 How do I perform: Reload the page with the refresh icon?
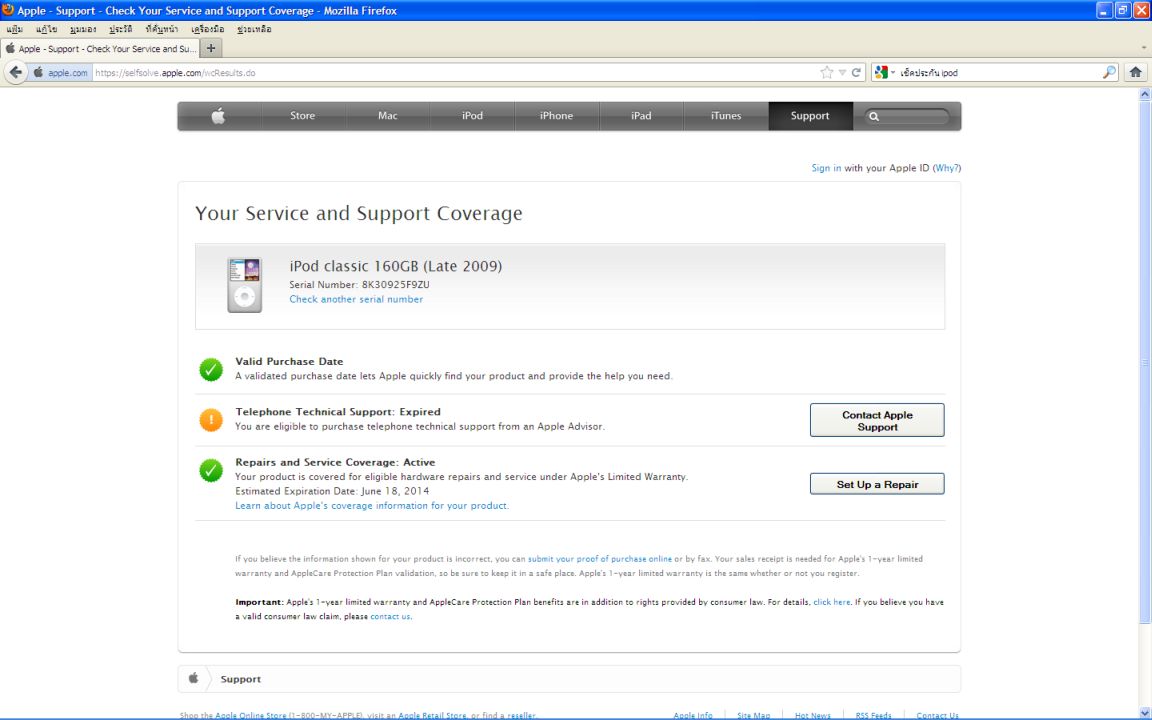point(857,72)
